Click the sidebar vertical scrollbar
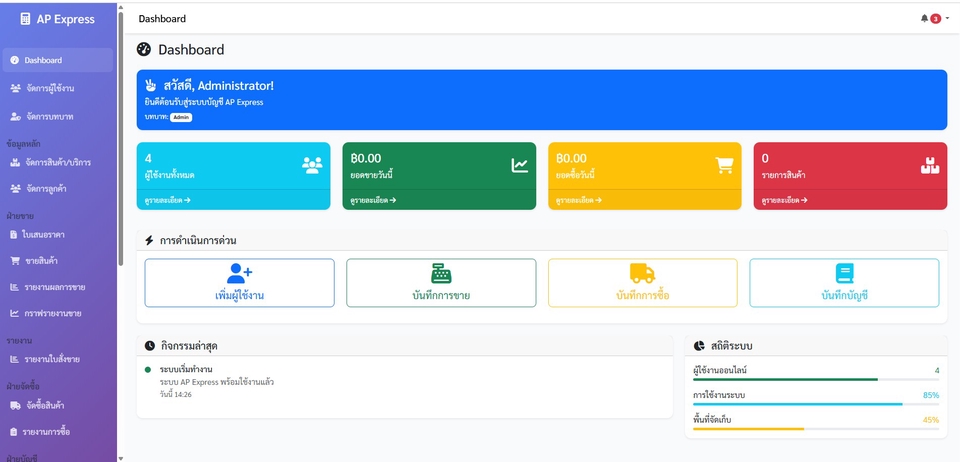The image size is (960, 462). click(x=121, y=140)
